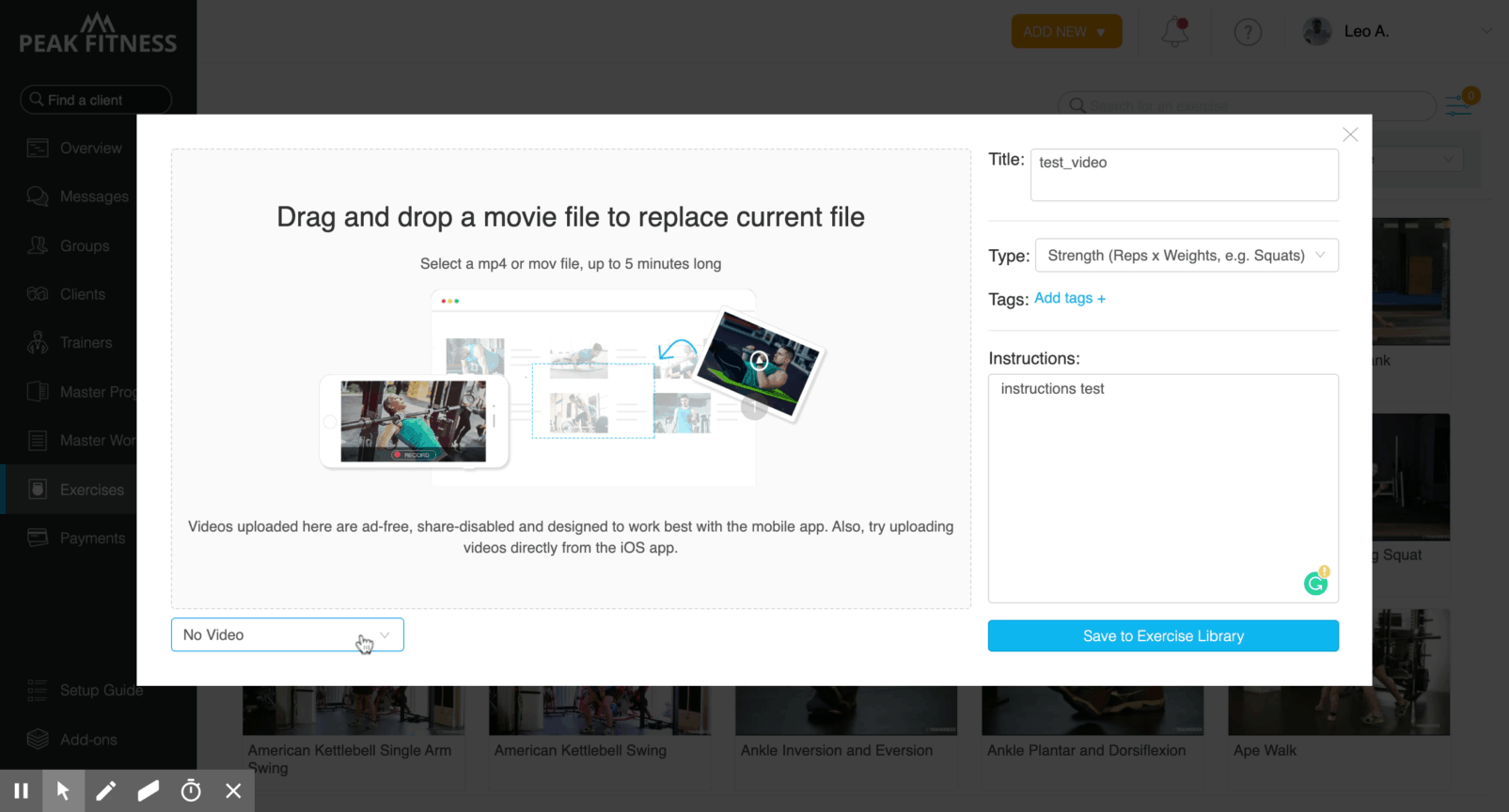
Task: Click Leo A. profile avatar
Action: [1317, 31]
